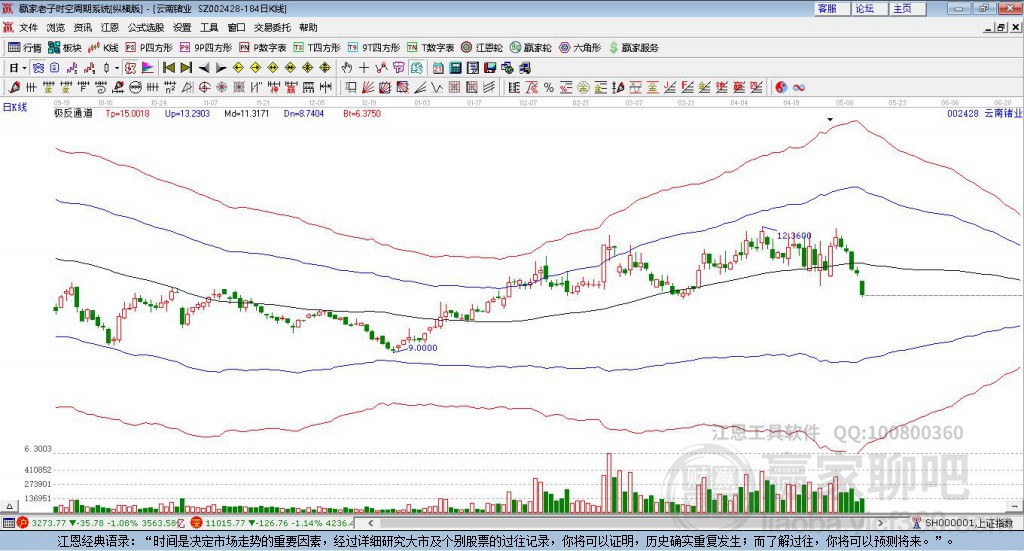Click the 002428 云南锗业 stock label
This screenshot has height=551, width=1024.
pyautogui.click(x=985, y=114)
